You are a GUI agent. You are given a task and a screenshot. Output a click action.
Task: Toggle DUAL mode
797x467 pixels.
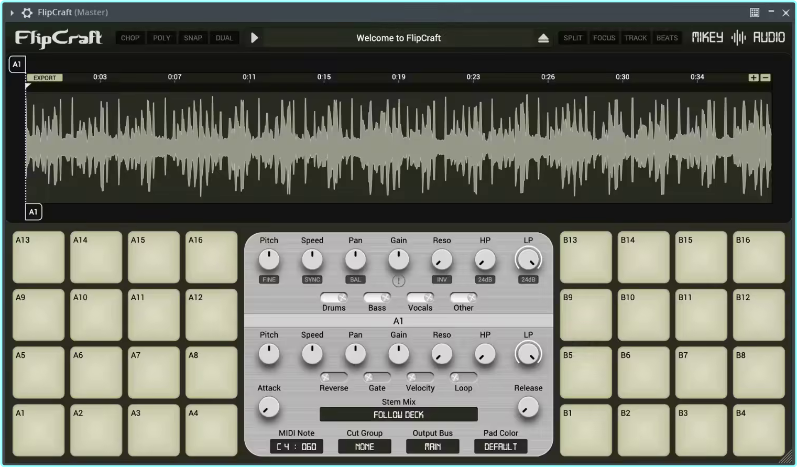[224, 38]
